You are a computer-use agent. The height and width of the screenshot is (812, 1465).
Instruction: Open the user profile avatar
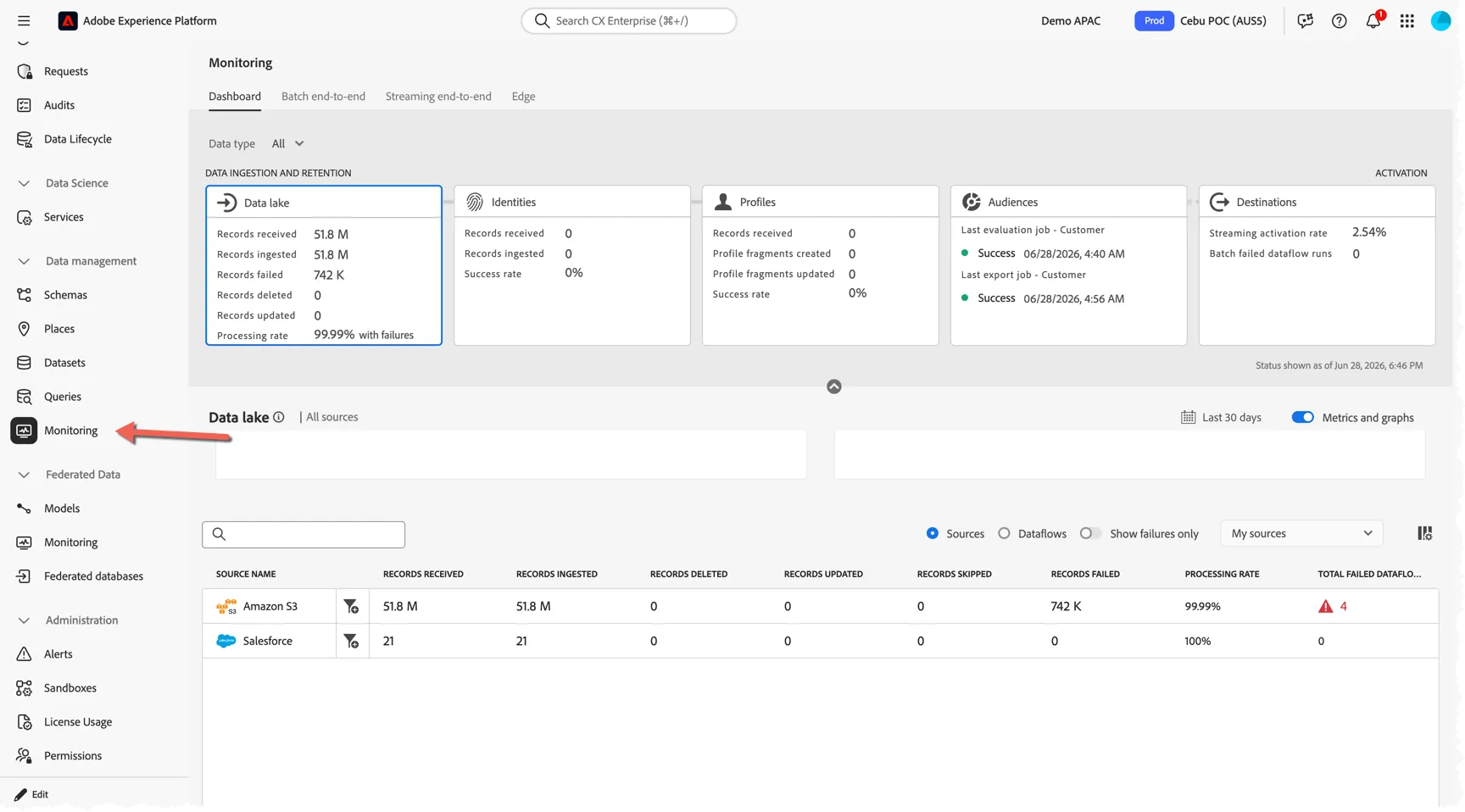[1441, 20]
